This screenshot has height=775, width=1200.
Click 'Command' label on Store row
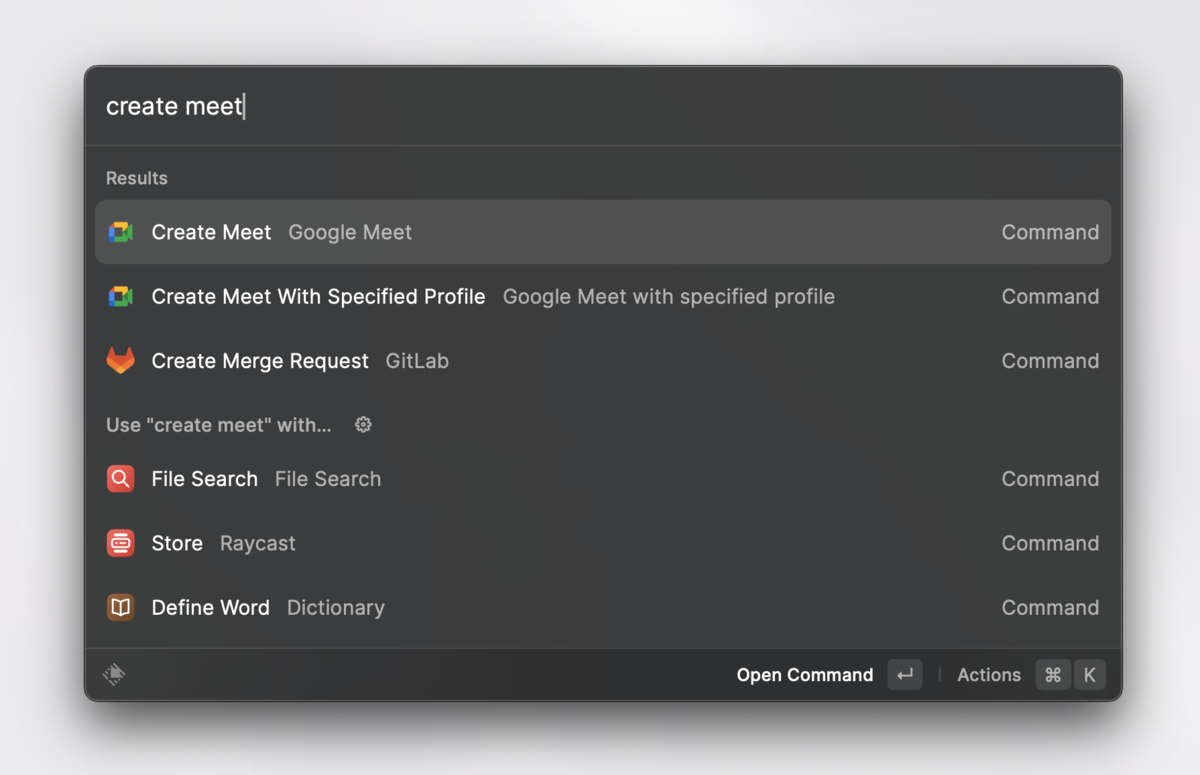pyautogui.click(x=1050, y=543)
